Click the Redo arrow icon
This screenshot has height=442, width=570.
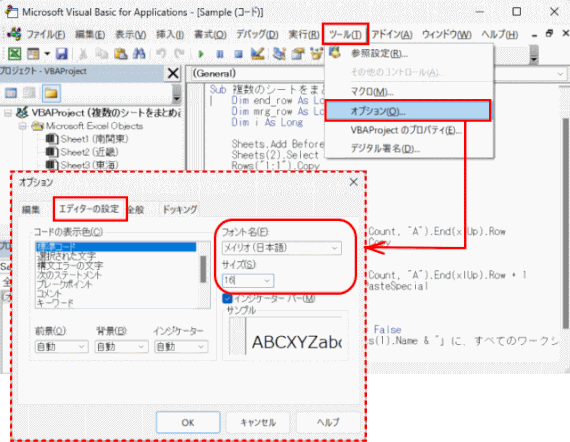179,54
